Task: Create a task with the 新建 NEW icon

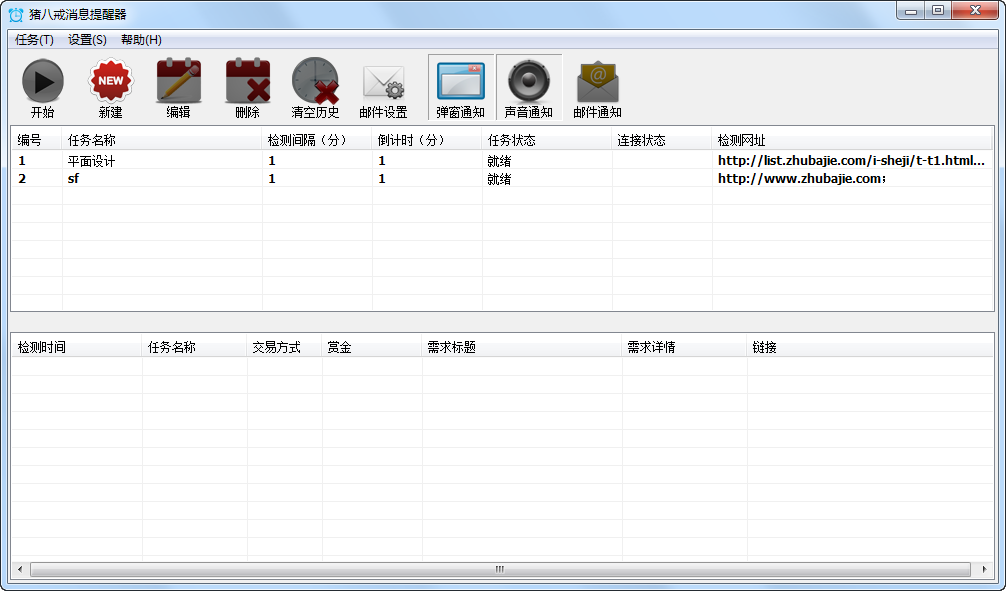Action: 111,88
